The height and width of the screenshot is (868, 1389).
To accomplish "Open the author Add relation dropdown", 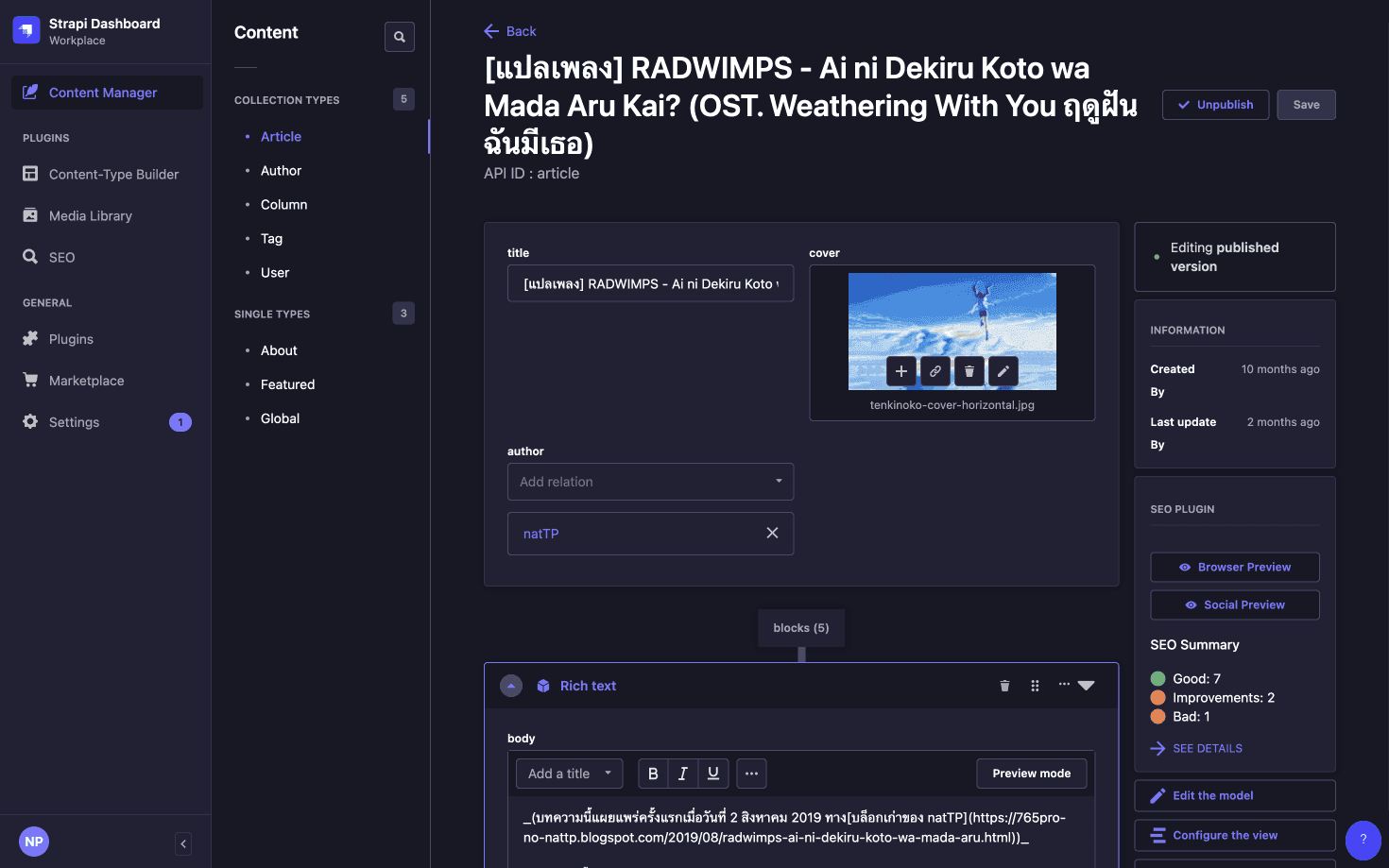I will click(x=650, y=482).
